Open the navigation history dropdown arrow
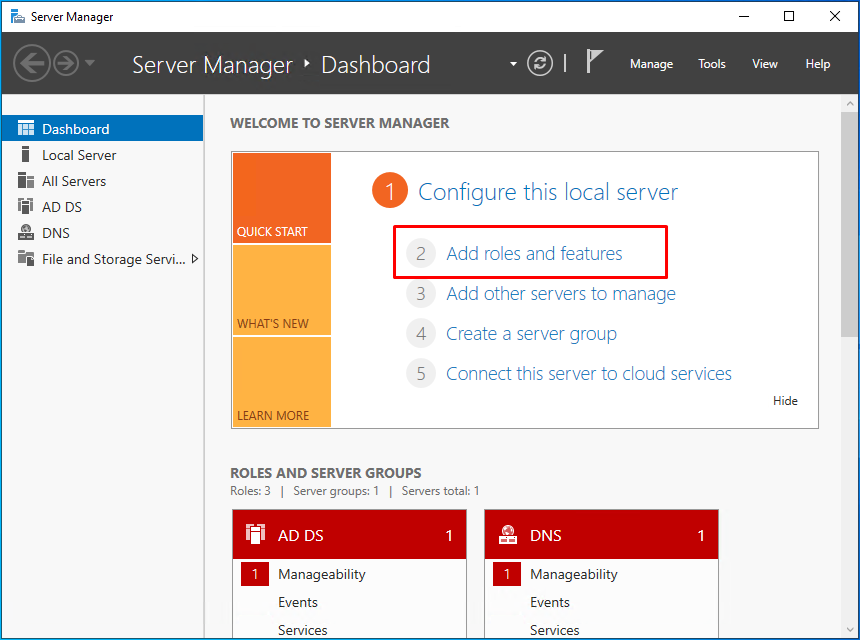 [x=90, y=63]
